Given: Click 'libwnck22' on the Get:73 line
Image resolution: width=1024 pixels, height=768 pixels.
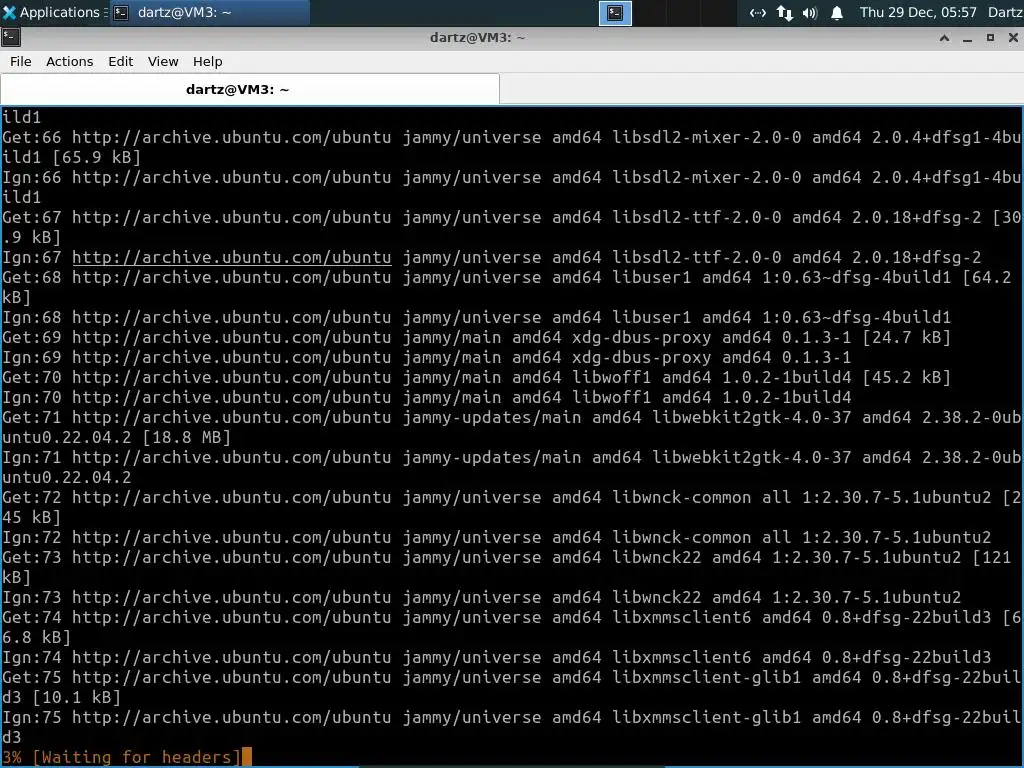Looking at the screenshot, I should tap(656, 558).
